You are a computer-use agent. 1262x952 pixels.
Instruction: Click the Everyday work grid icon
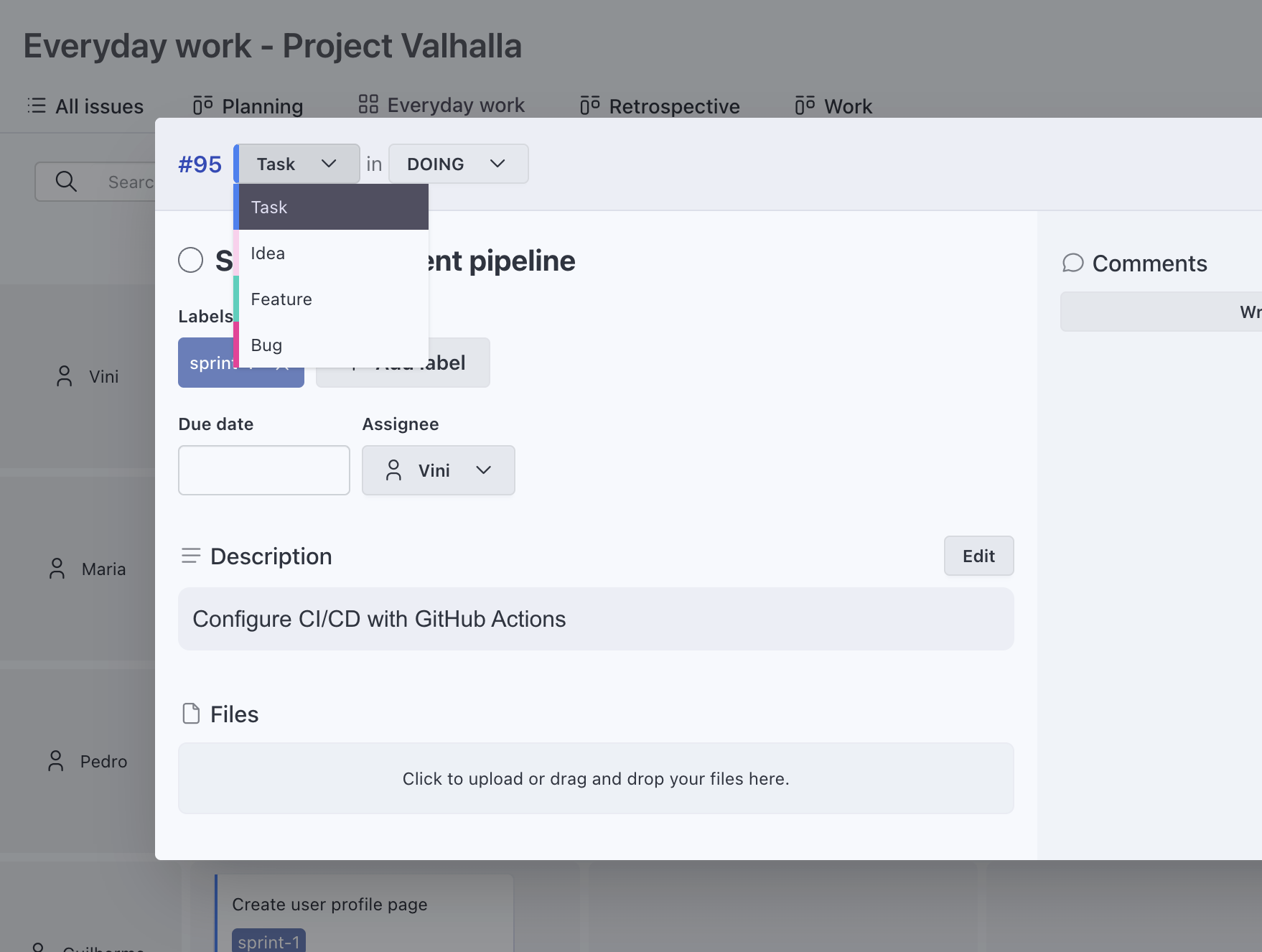coord(368,105)
